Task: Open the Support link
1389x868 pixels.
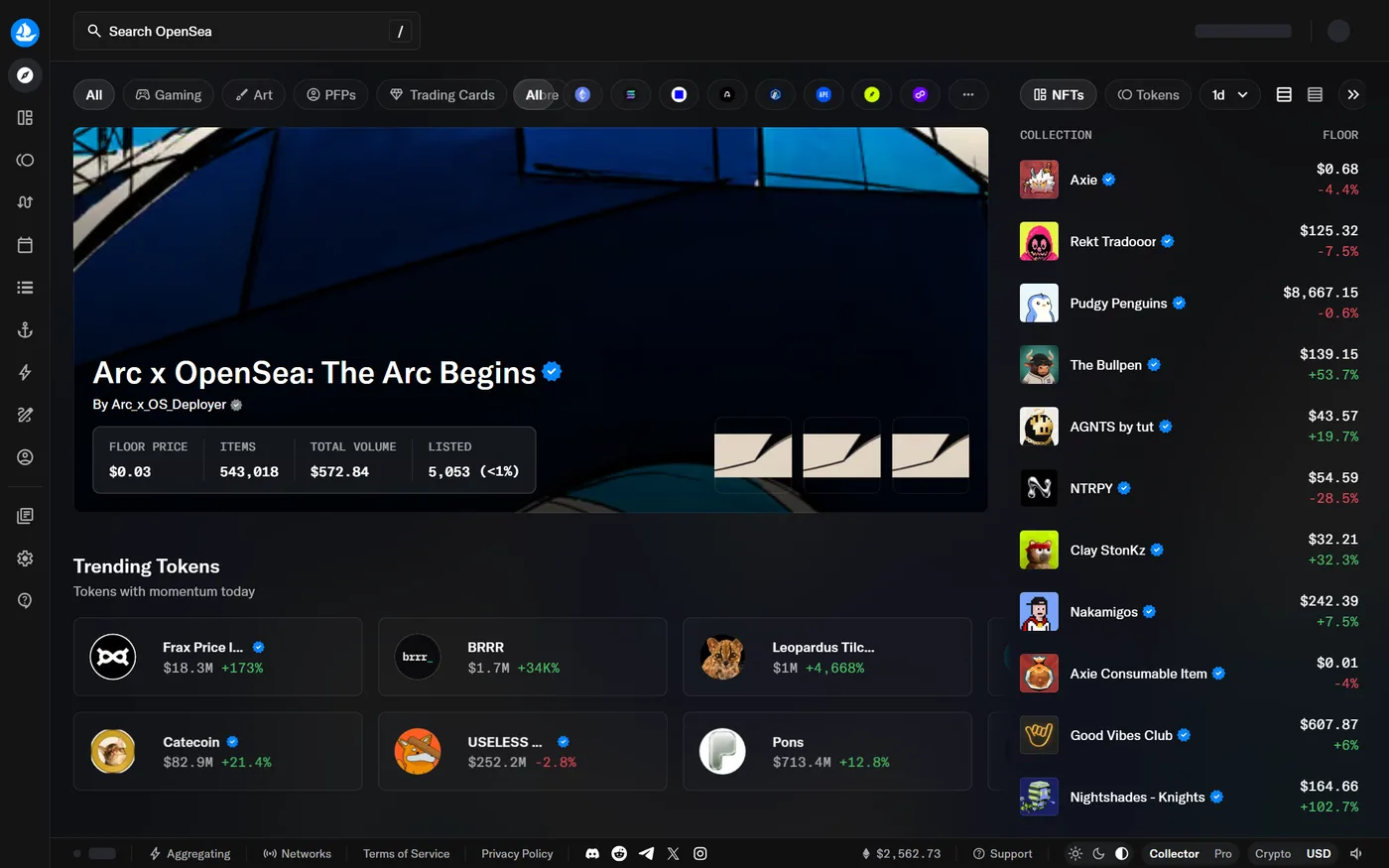Action: (x=1002, y=853)
